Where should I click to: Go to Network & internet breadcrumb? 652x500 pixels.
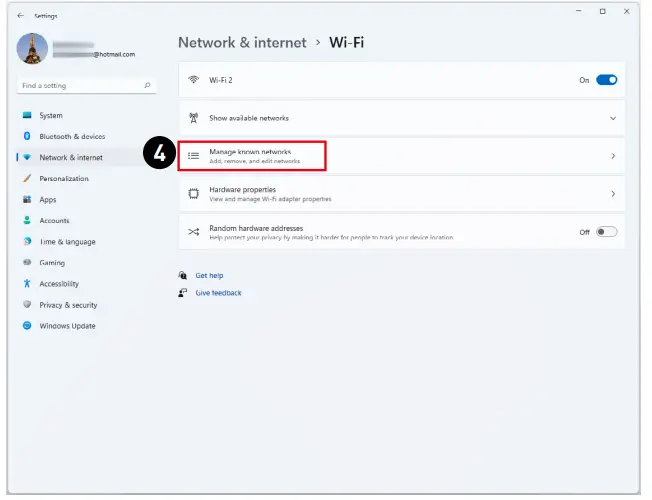pos(241,43)
